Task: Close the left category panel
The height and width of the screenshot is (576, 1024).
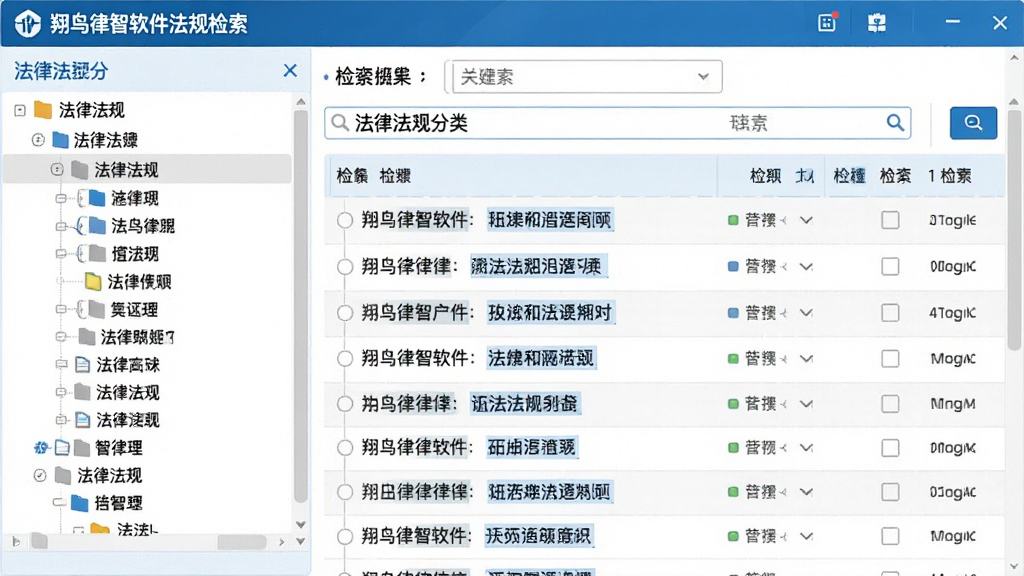Action: tap(290, 71)
